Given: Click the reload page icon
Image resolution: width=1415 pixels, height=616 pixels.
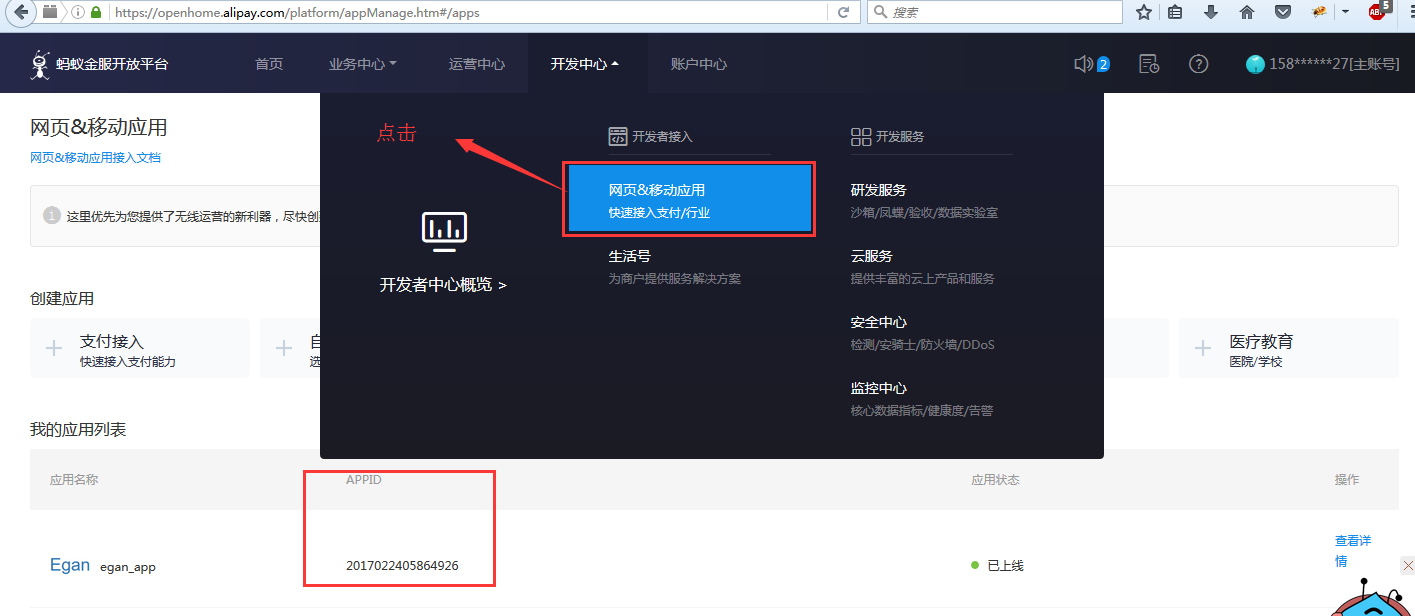Looking at the screenshot, I should pos(843,12).
